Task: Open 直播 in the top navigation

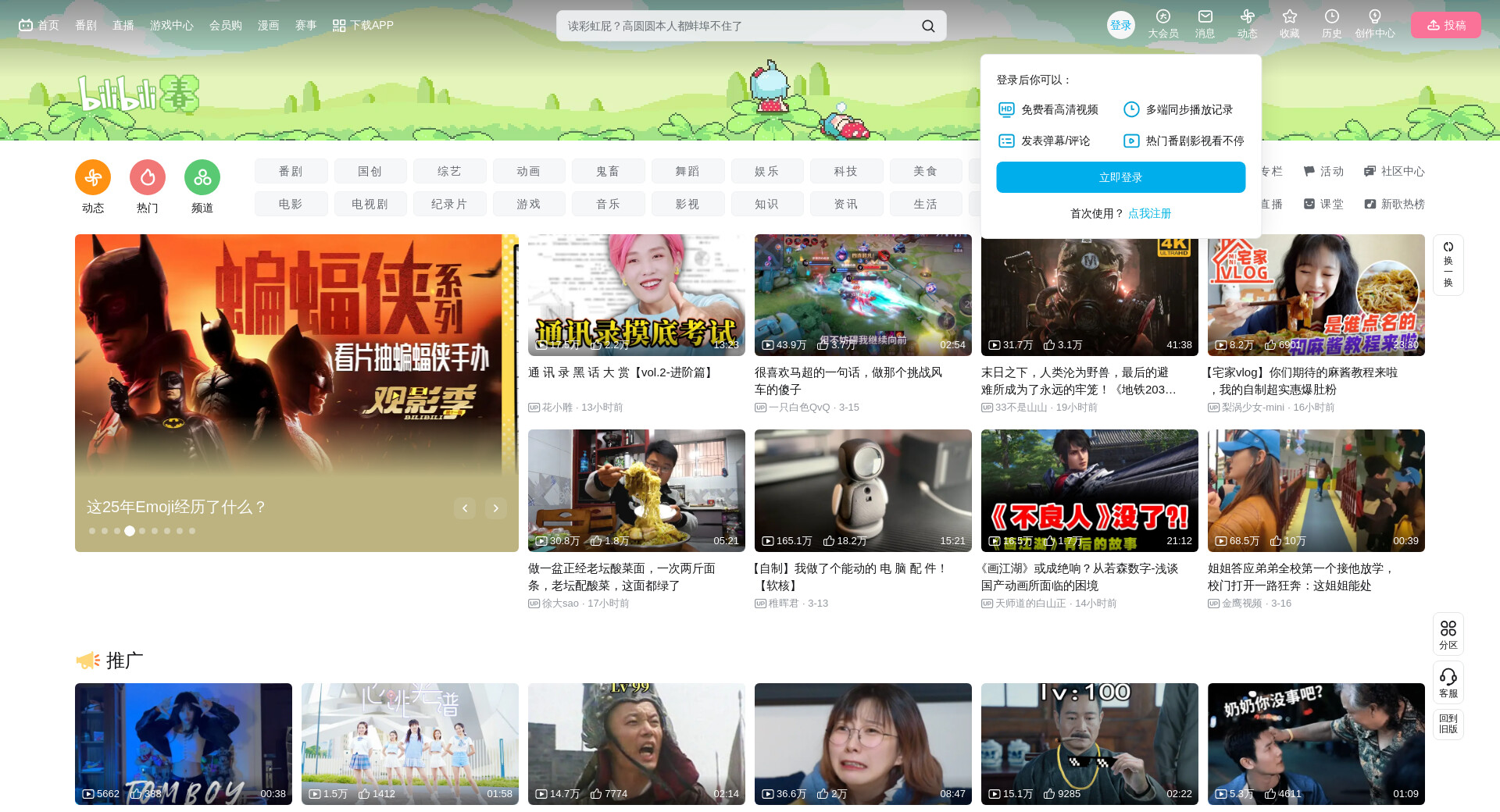Action: pyautogui.click(x=123, y=25)
